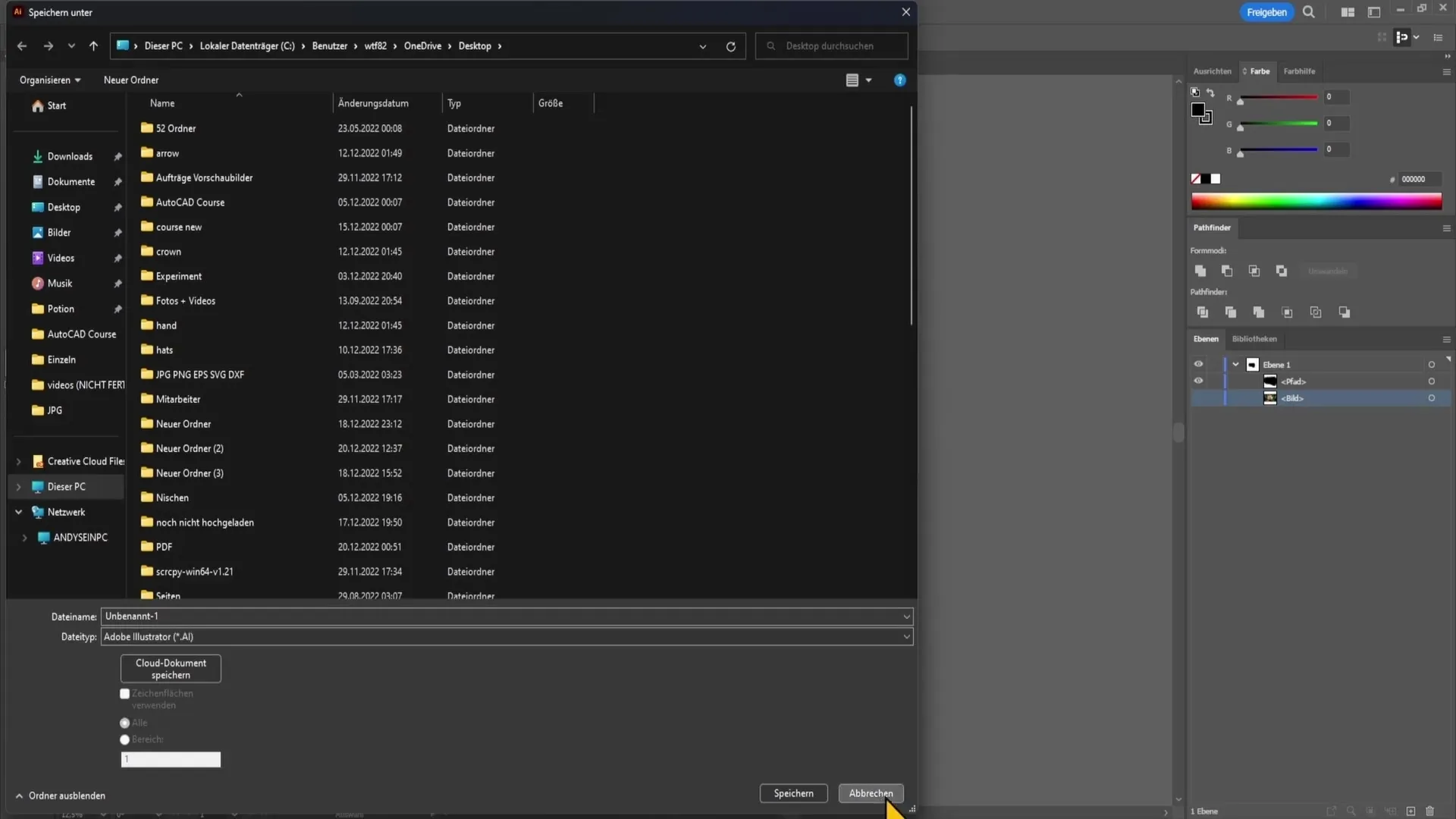
Task: Toggle the Zeichenflächen verwenden checkbox
Action: [125, 693]
